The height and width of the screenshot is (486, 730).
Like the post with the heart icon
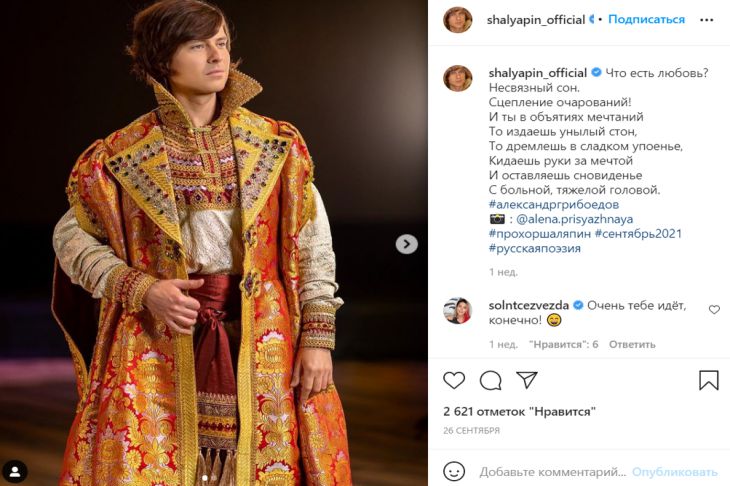pyautogui.click(x=454, y=380)
